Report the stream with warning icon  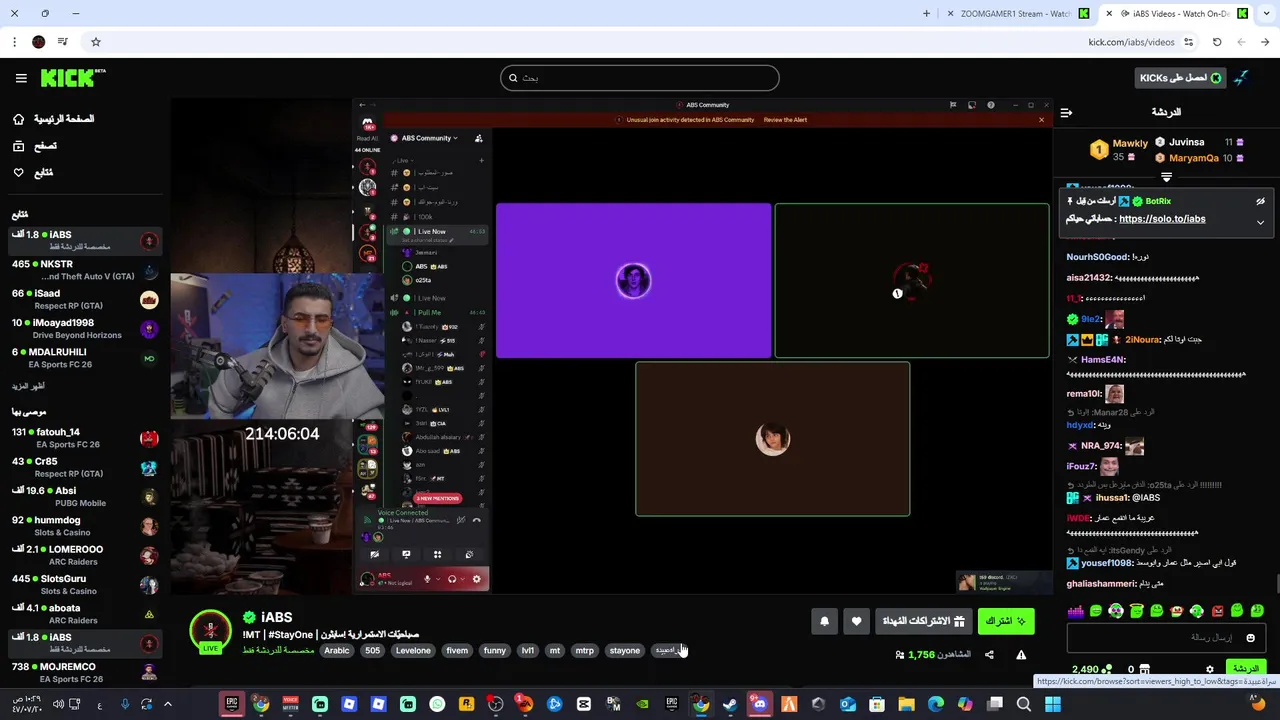(1021, 655)
